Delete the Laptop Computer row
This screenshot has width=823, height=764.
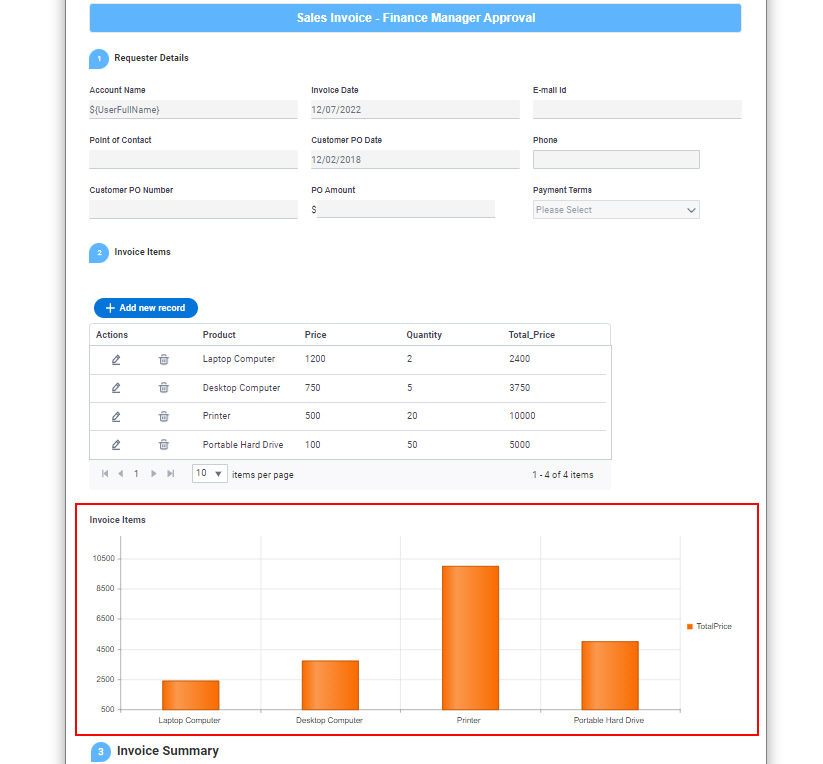(164, 359)
